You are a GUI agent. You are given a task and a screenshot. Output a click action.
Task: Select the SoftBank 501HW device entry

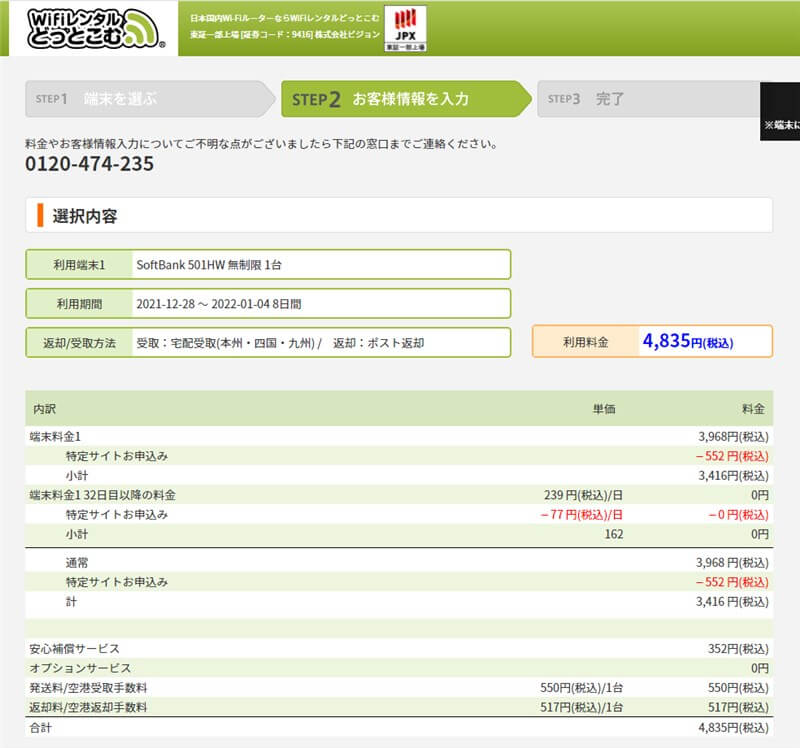[x=212, y=266]
